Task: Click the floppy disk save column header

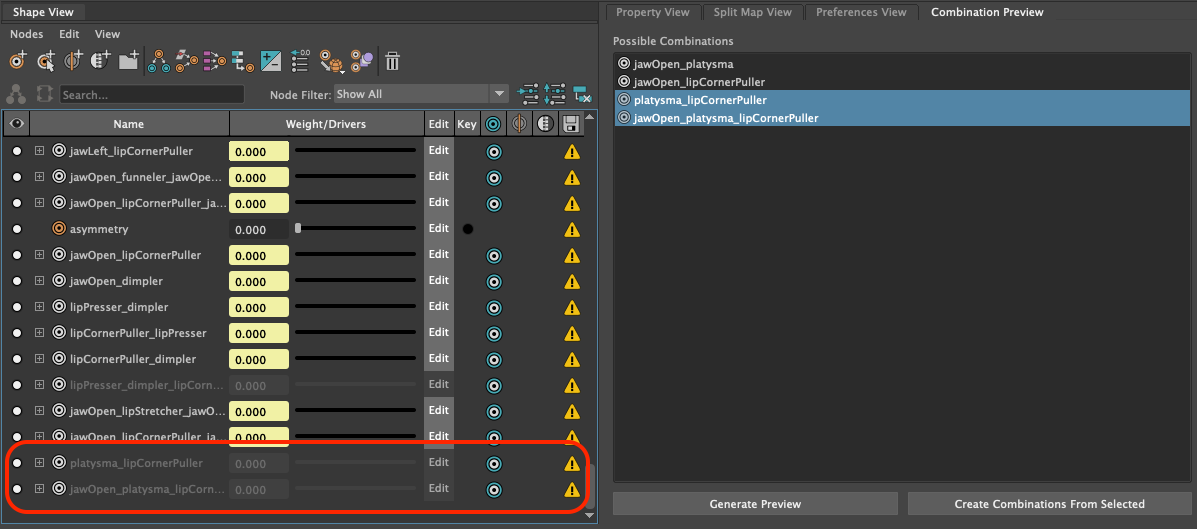Action: 570,124
